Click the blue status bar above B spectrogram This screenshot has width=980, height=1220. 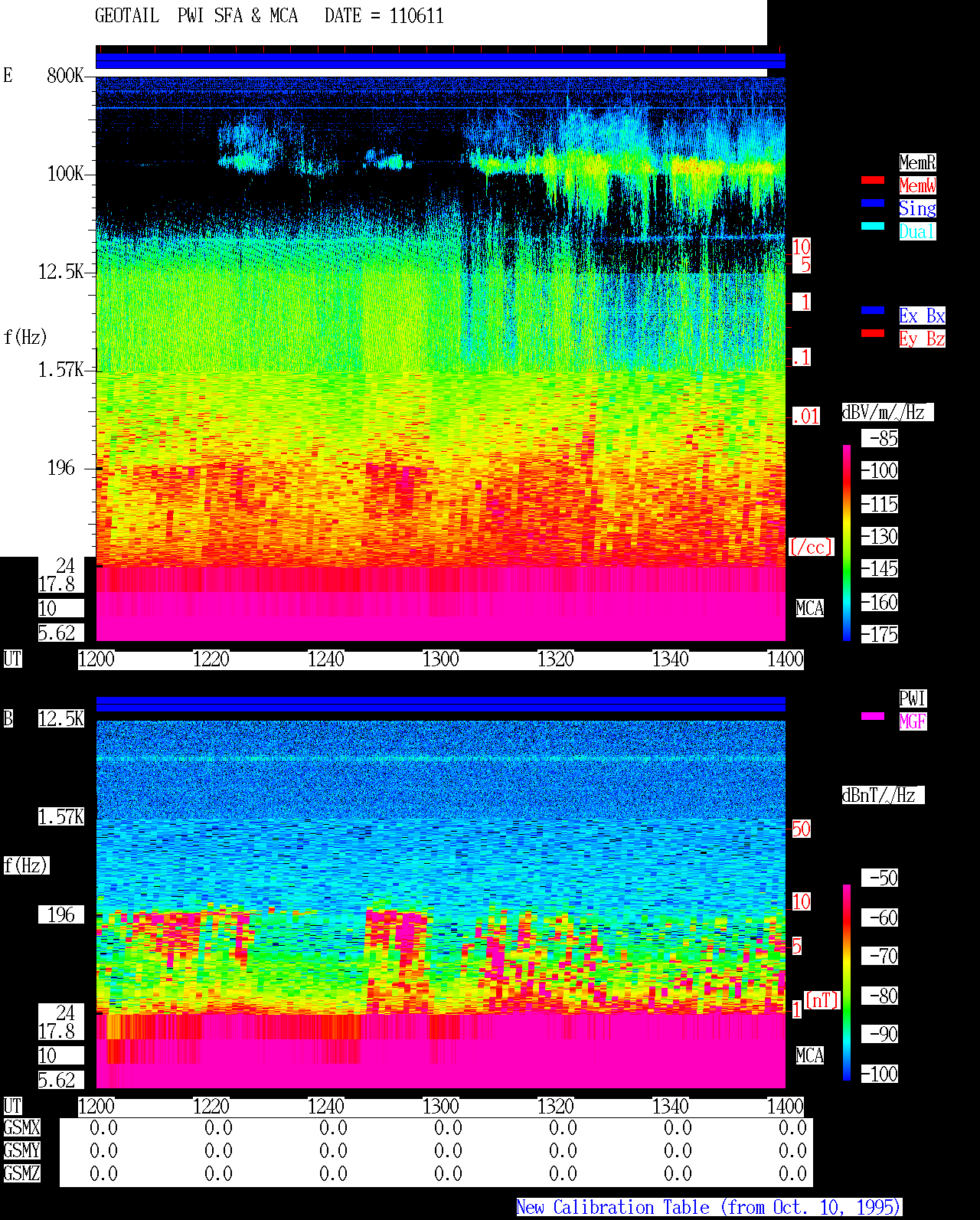tap(440, 705)
